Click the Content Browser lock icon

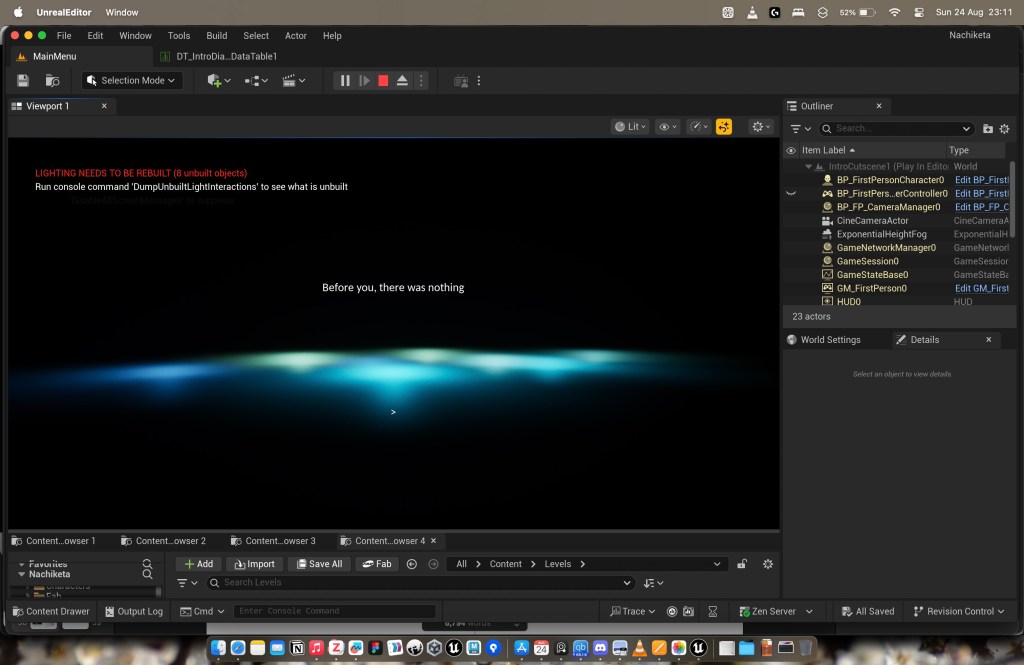click(742, 564)
